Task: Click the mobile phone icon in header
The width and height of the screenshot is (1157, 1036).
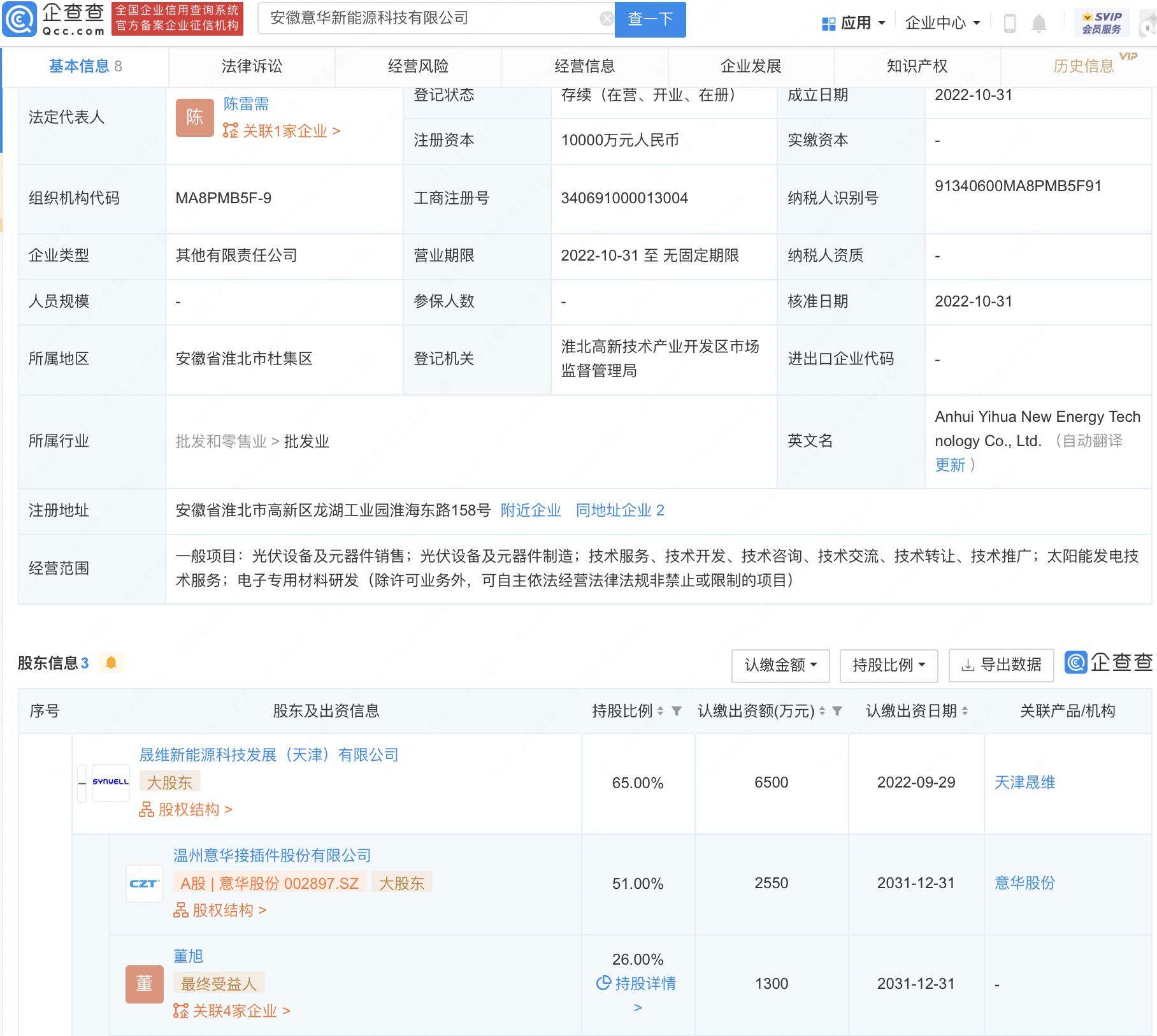Action: tap(1009, 24)
